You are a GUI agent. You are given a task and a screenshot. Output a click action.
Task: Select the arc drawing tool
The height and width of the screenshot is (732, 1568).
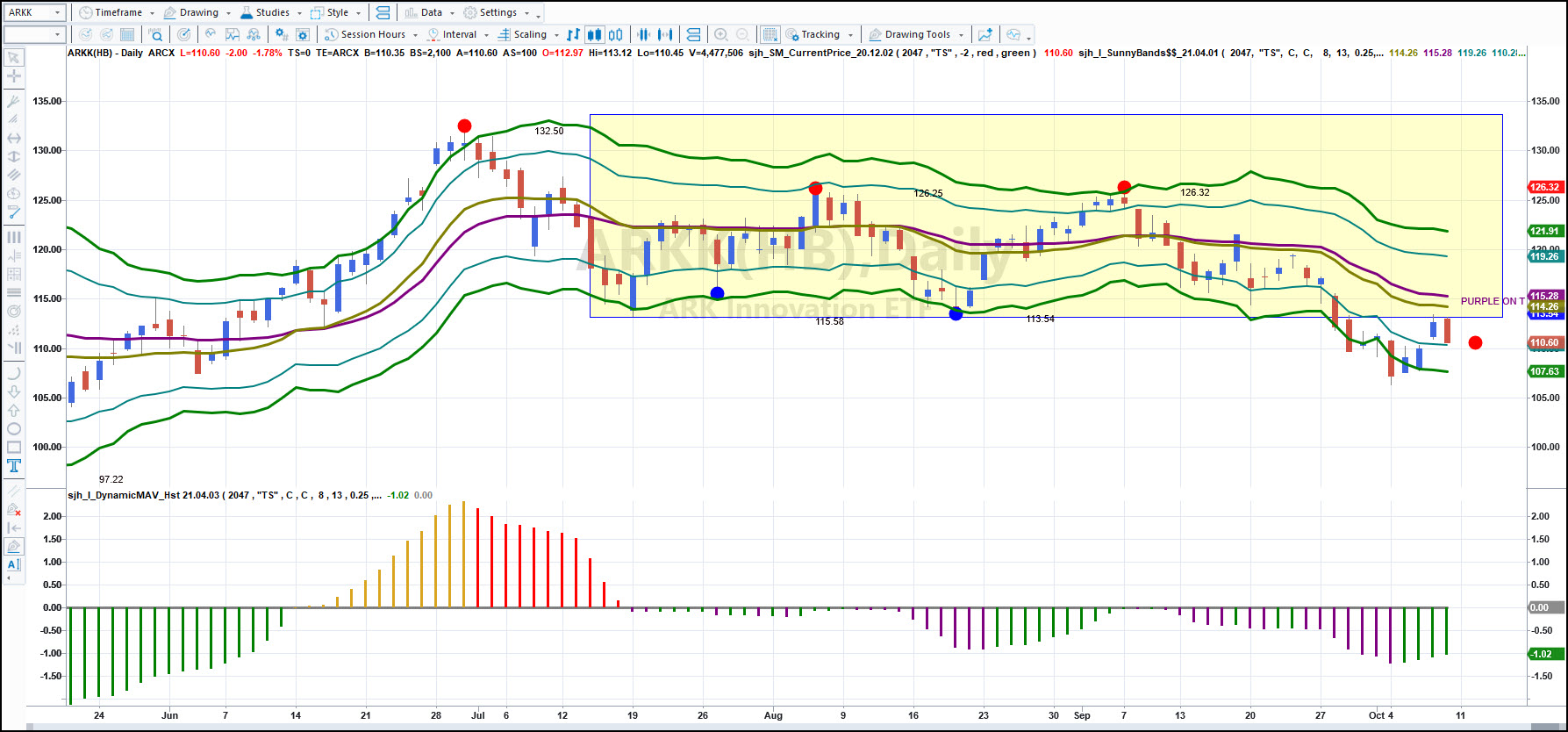point(14,373)
